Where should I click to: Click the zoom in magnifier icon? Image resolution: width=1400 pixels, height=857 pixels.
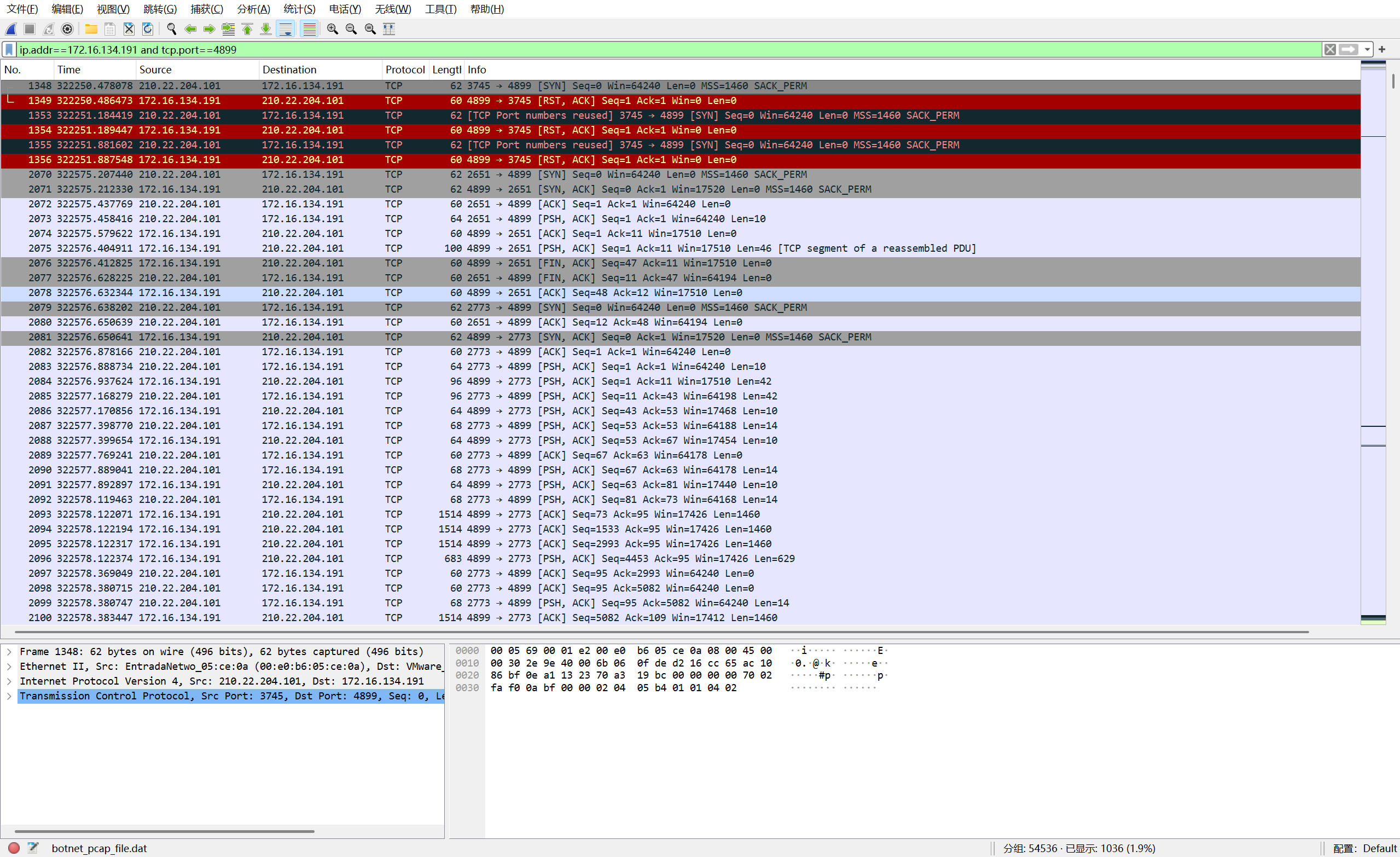click(x=333, y=29)
